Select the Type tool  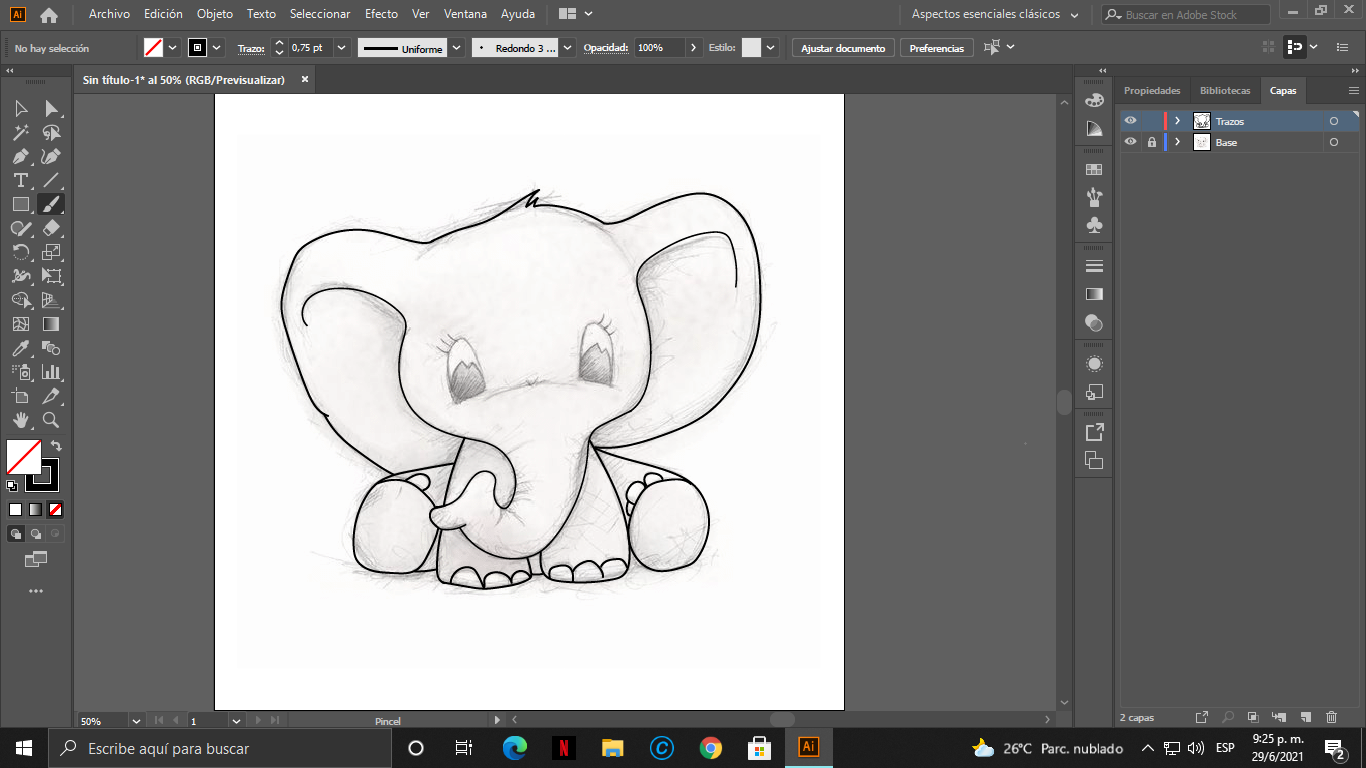tap(20, 181)
